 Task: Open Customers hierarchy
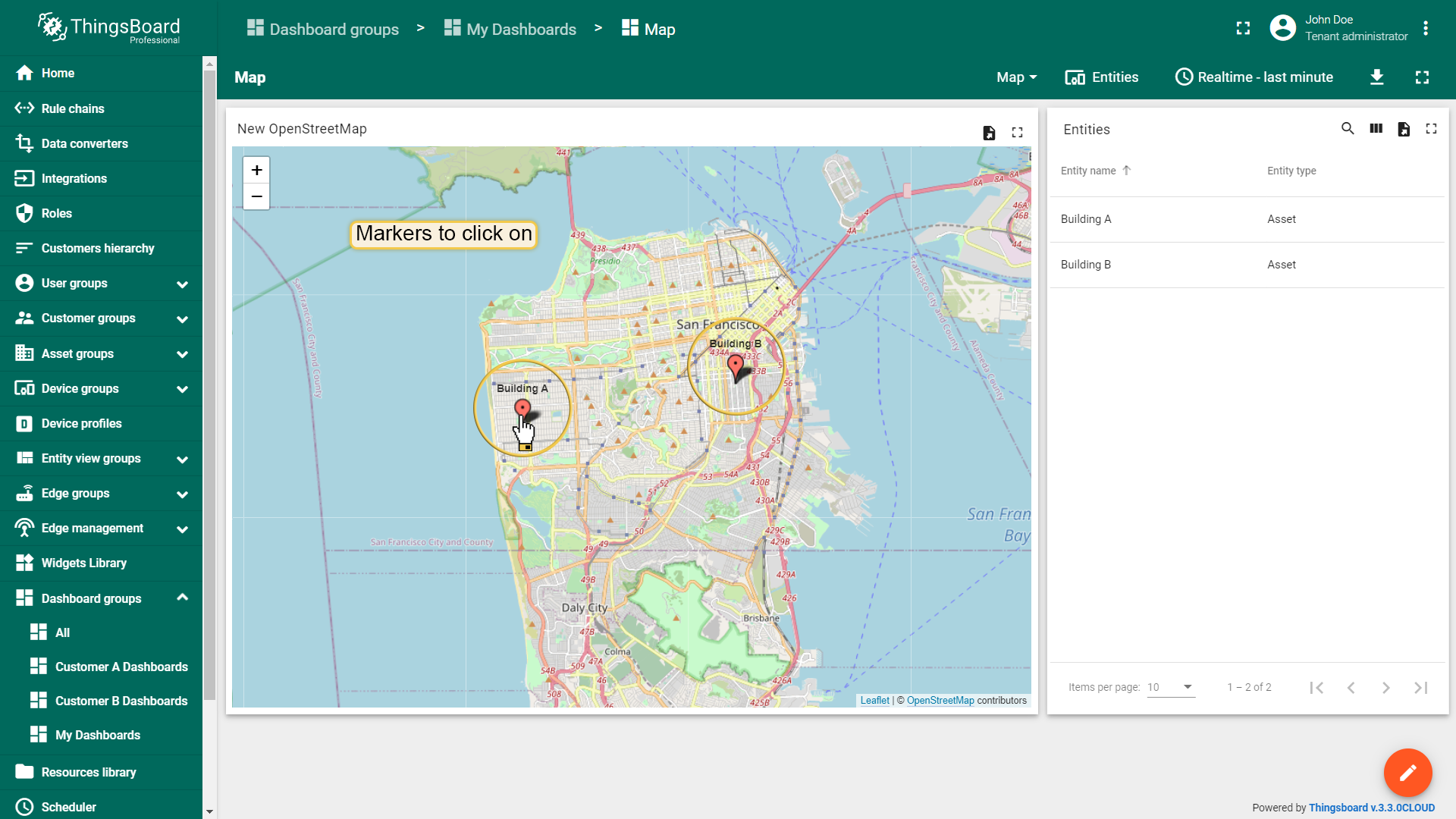coord(101,248)
